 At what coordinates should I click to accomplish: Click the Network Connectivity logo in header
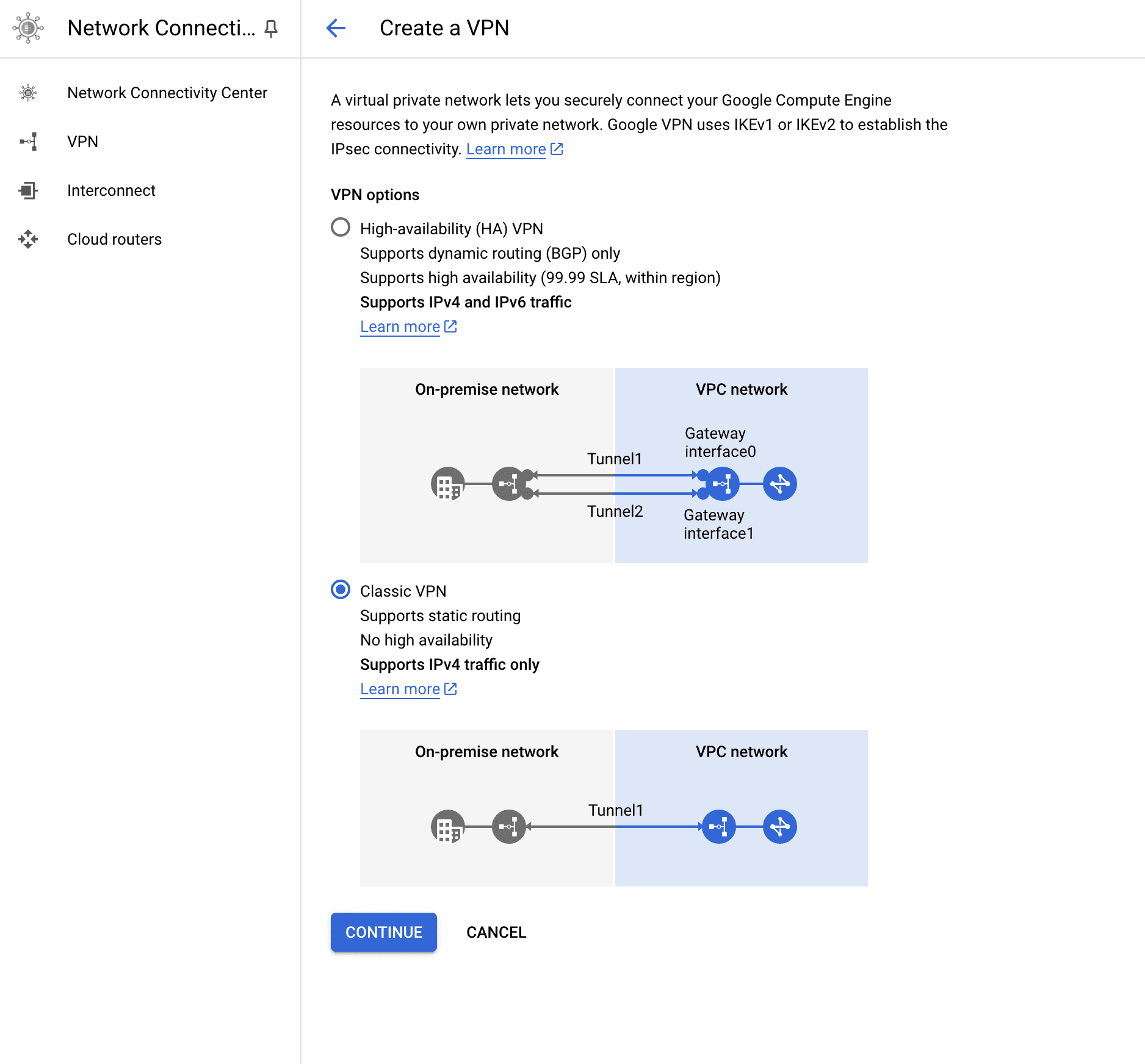pos(28,28)
